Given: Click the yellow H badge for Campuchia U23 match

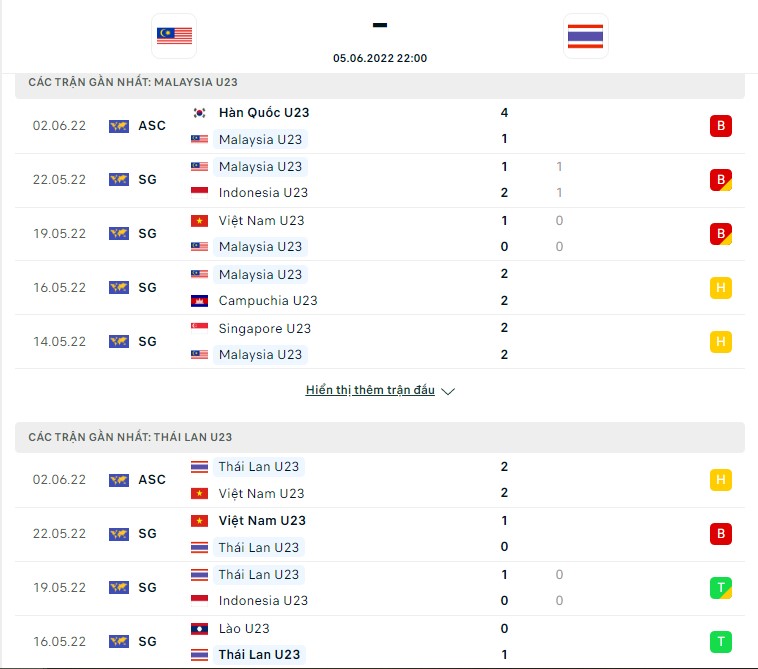Looking at the screenshot, I should (x=720, y=288).
